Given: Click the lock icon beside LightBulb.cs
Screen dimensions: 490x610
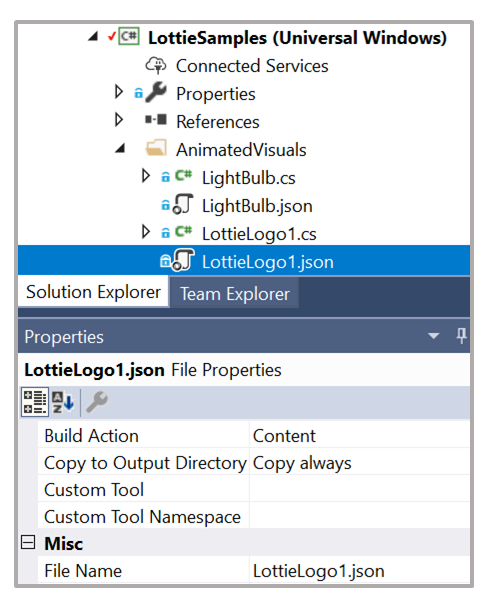Looking at the screenshot, I should (166, 177).
